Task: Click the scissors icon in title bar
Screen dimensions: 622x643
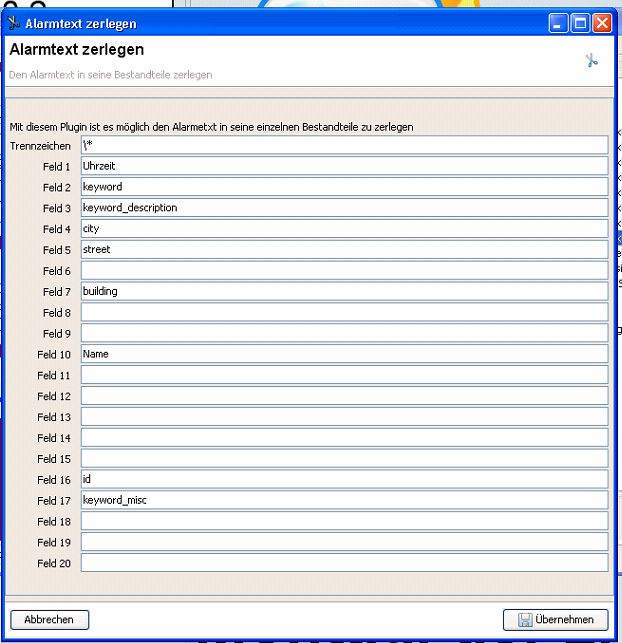Action: (14, 23)
